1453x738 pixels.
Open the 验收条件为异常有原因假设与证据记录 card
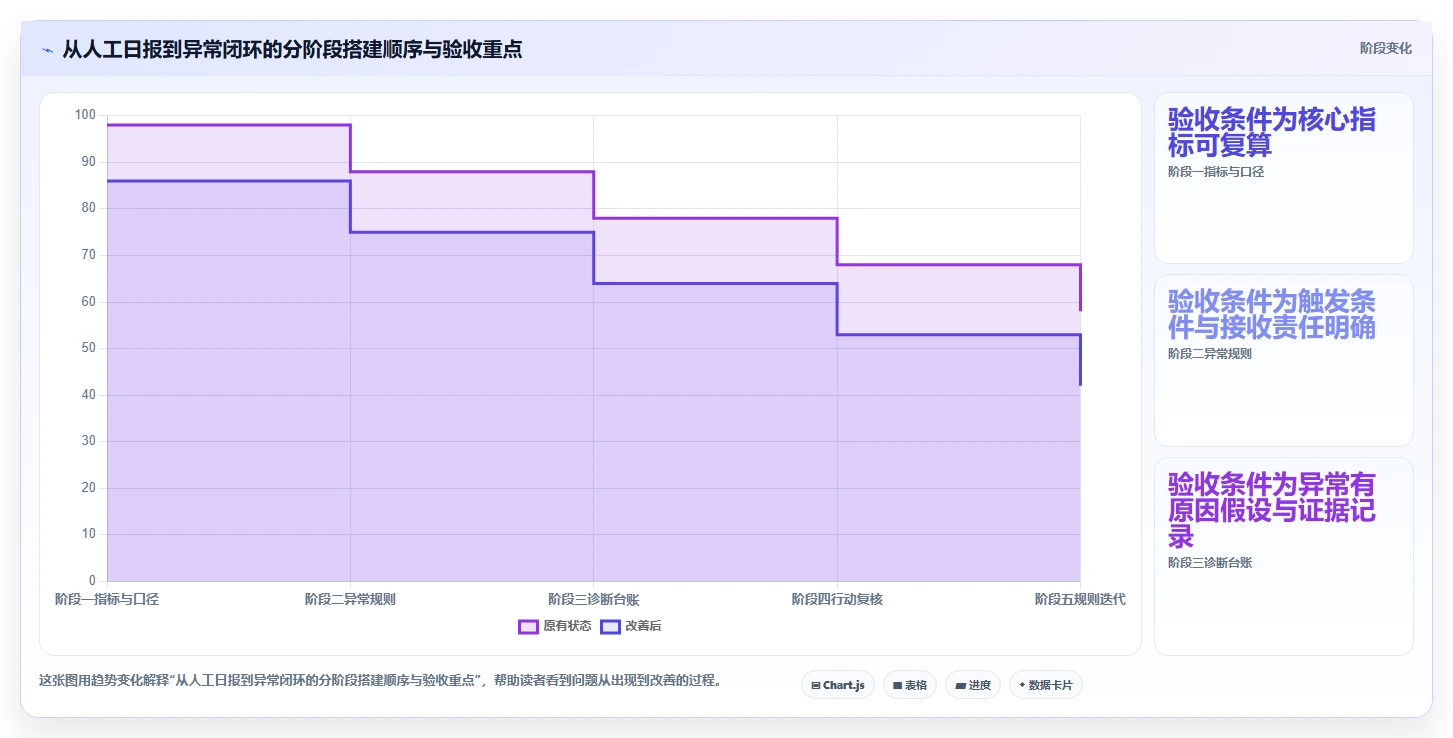point(1284,556)
